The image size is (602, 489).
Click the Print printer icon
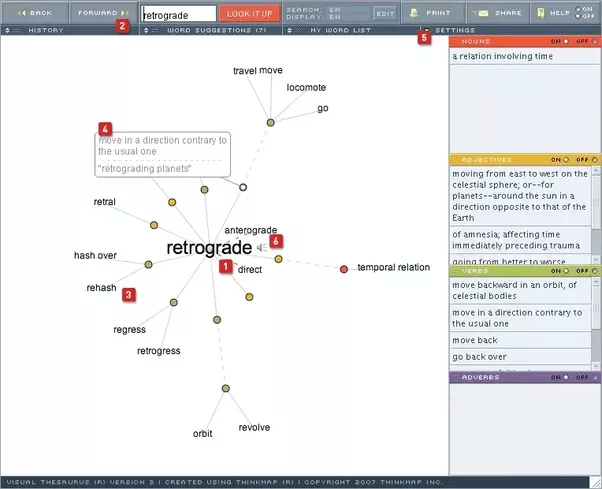coord(414,13)
